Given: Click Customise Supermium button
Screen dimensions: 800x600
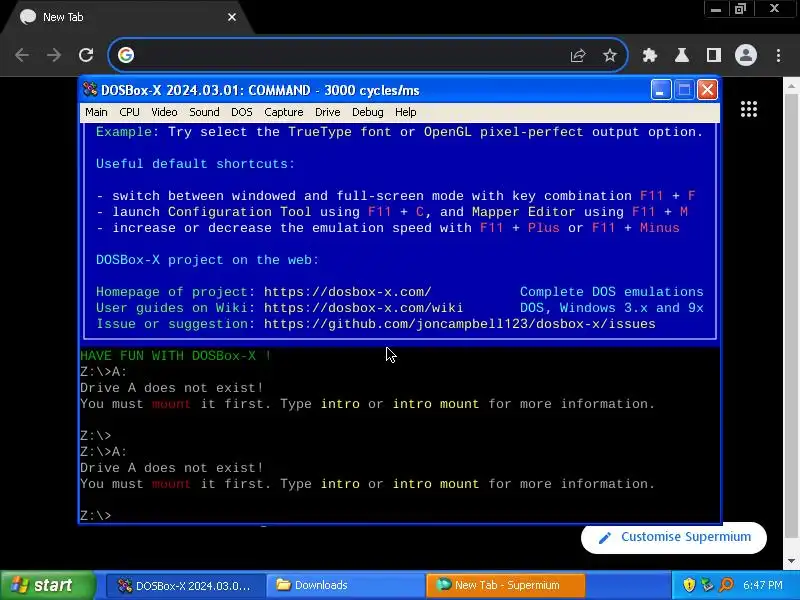Looking at the screenshot, I should 673,537.
